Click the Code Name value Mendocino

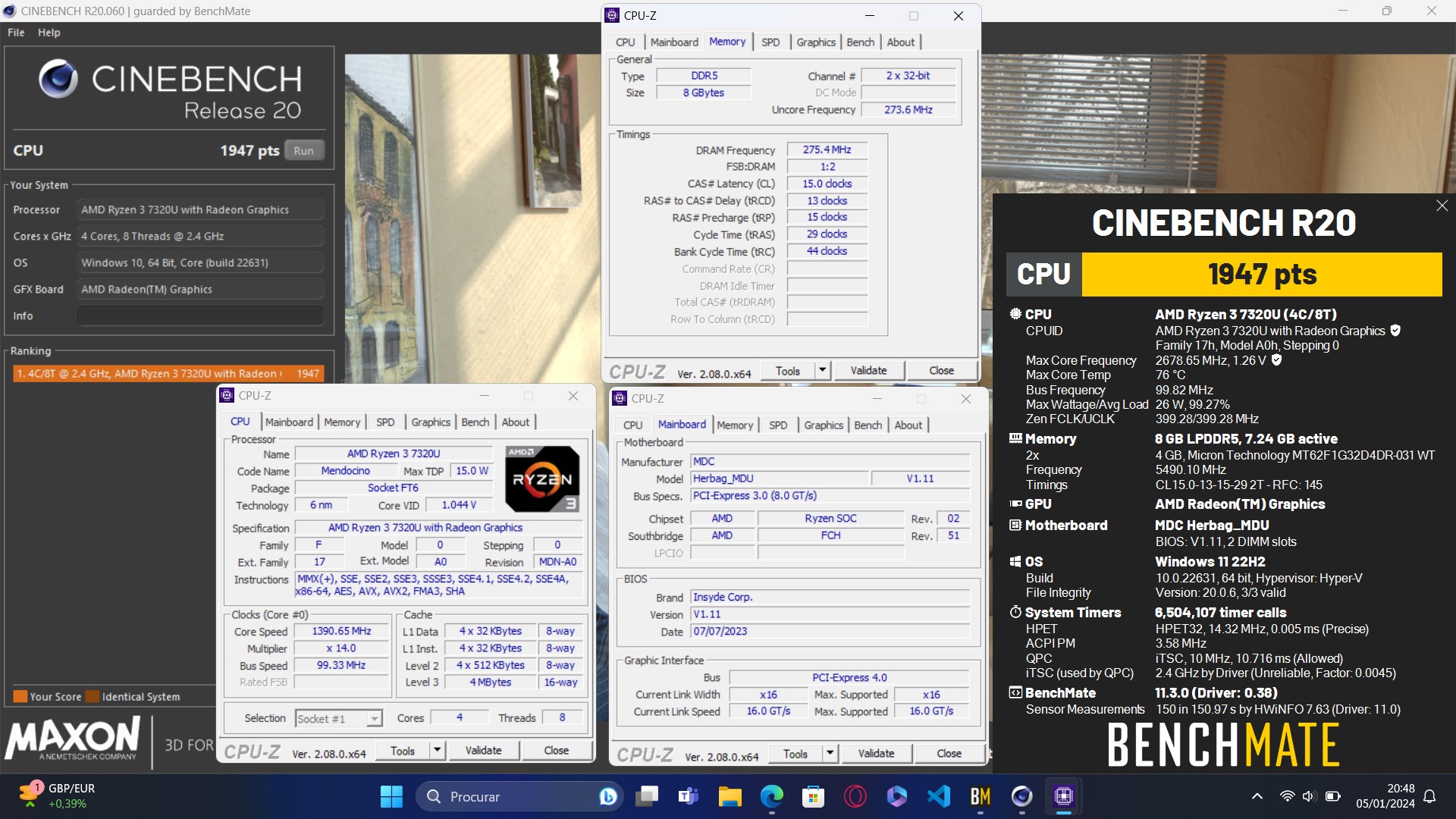coord(345,470)
